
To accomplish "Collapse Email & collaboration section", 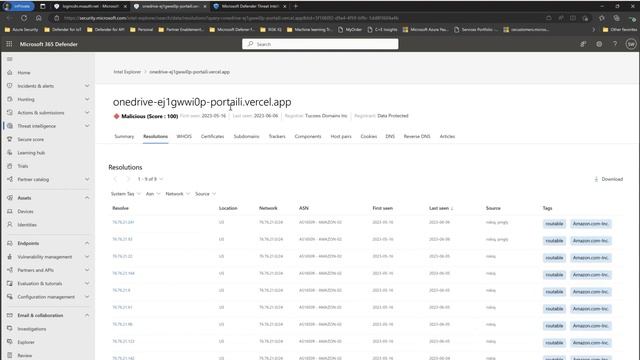I will click(87, 316).
